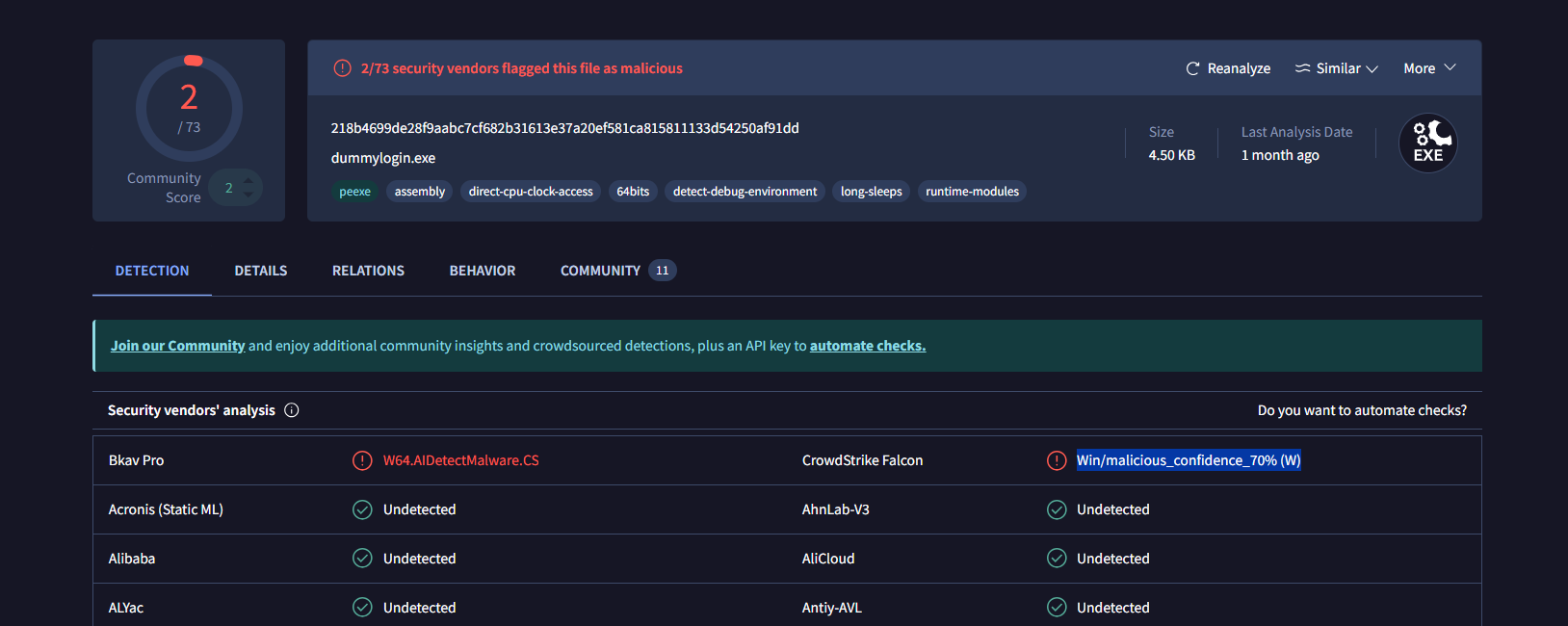Click the CrowdStrike Falcon malicious alert icon
The image size is (1568, 626).
pos(1057,460)
